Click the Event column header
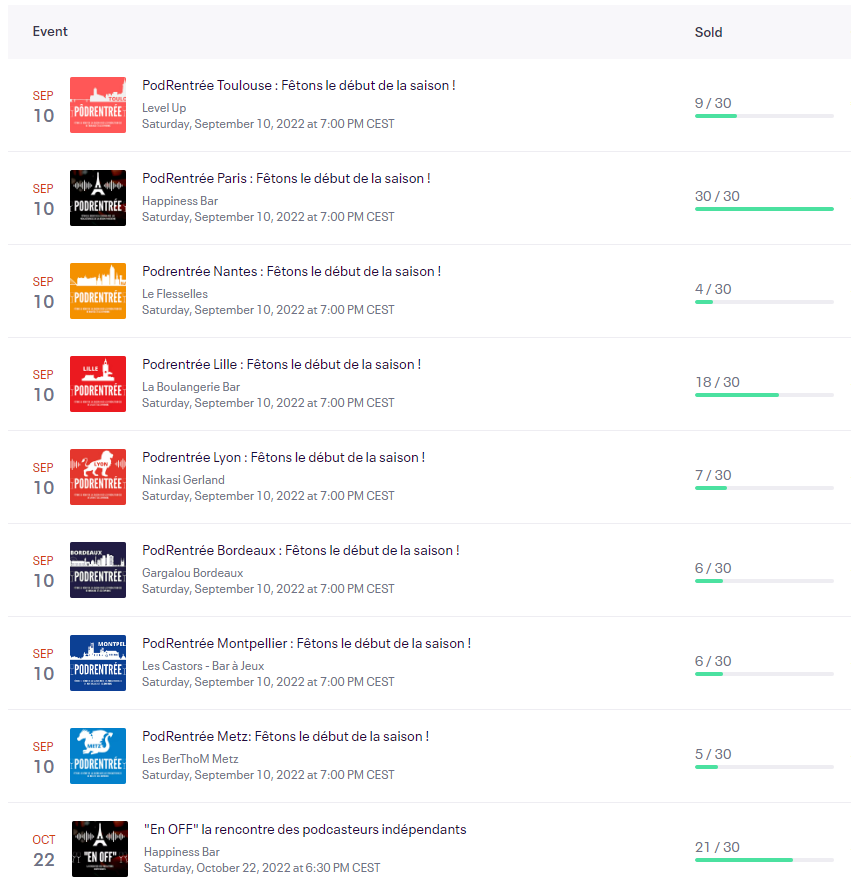The width and height of the screenshot is (851, 890). point(50,32)
